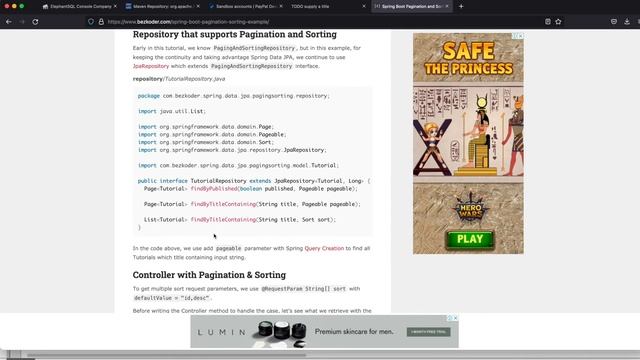This screenshot has height=360, width=640.
Task: Click the 'defaultValue = "id,desc"' inline code
Action: (171, 298)
